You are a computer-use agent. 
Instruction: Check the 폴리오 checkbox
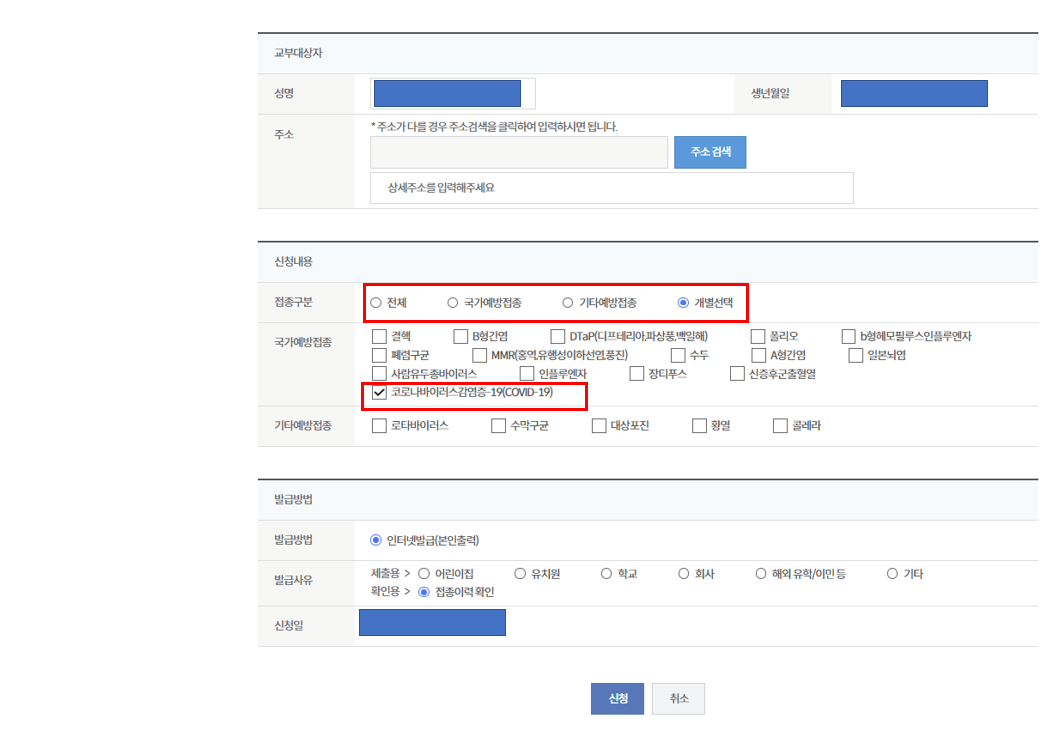pyautogui.click(x=758, y=336)
